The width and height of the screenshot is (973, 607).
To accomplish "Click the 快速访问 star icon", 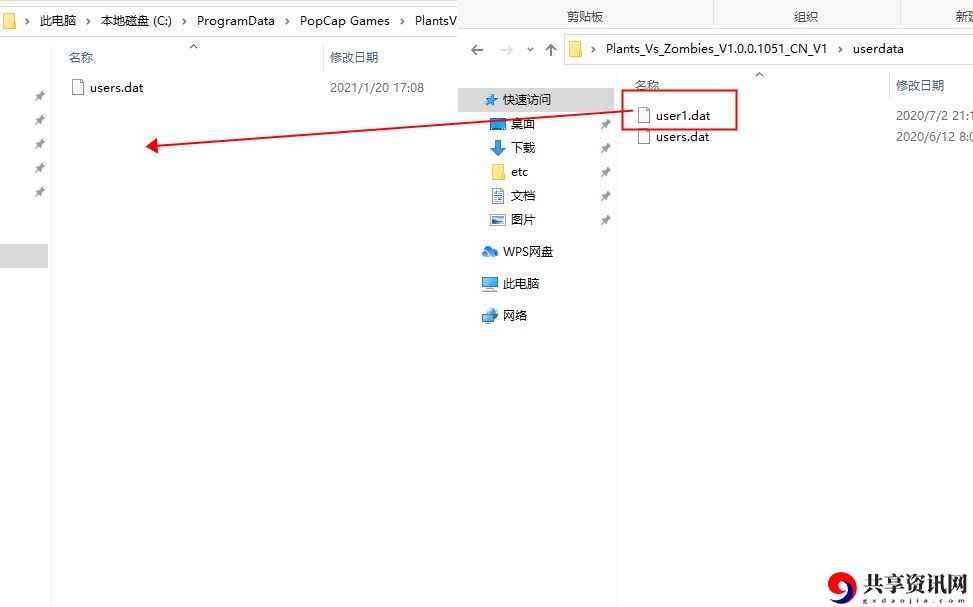I will pos(491,99).
